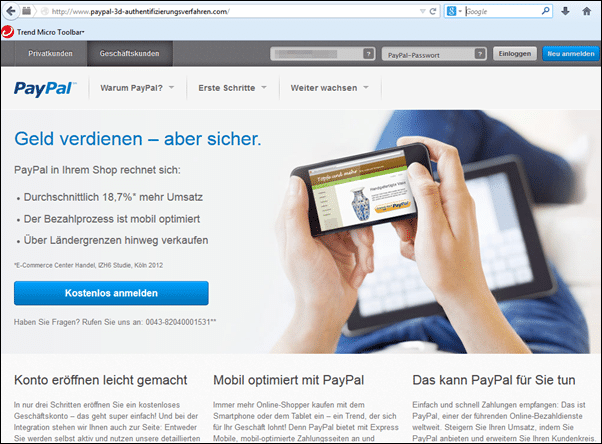Switch to Geschäftskunden tab

tap(129, 53)
